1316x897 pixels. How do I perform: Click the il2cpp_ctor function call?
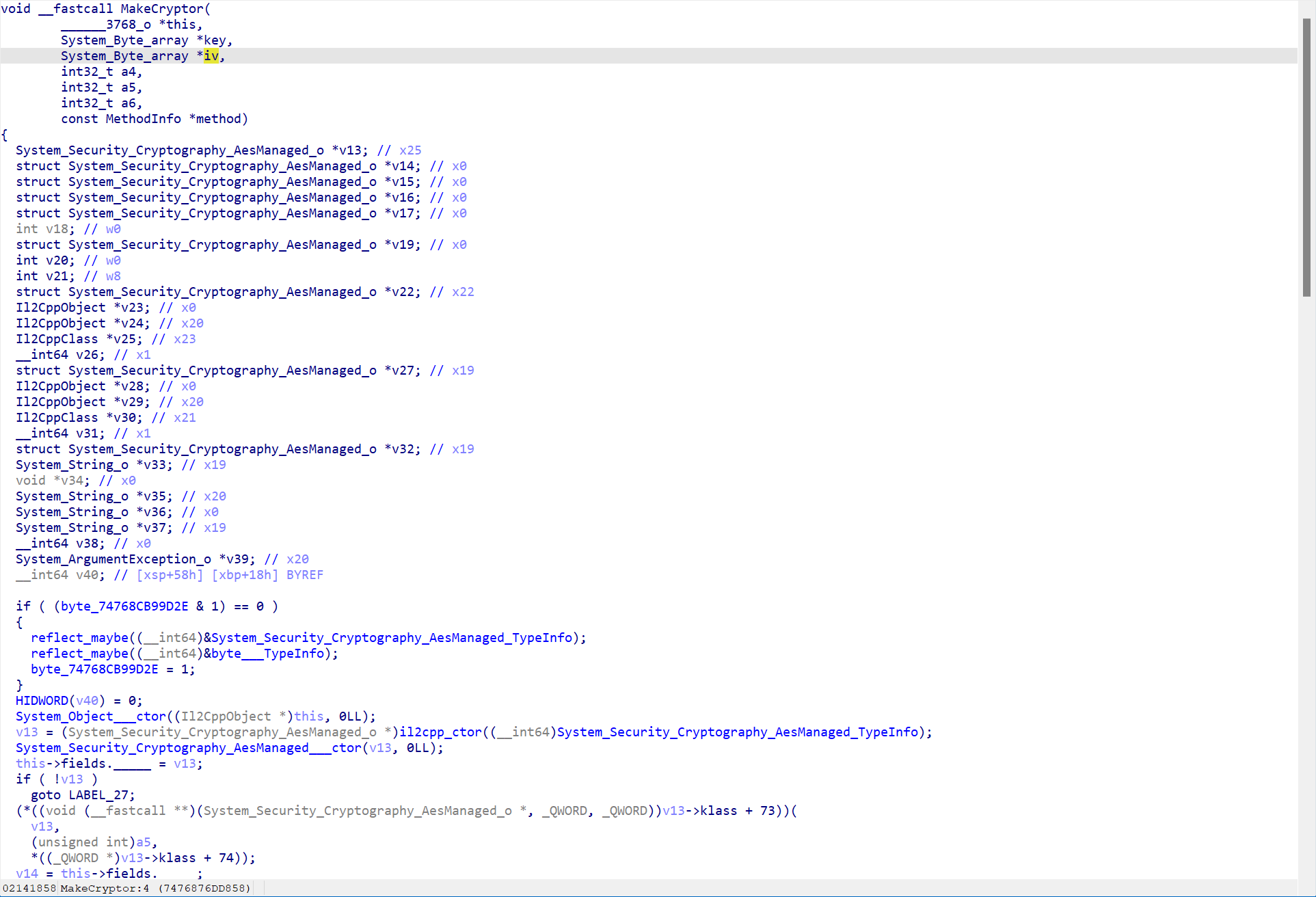440,732
